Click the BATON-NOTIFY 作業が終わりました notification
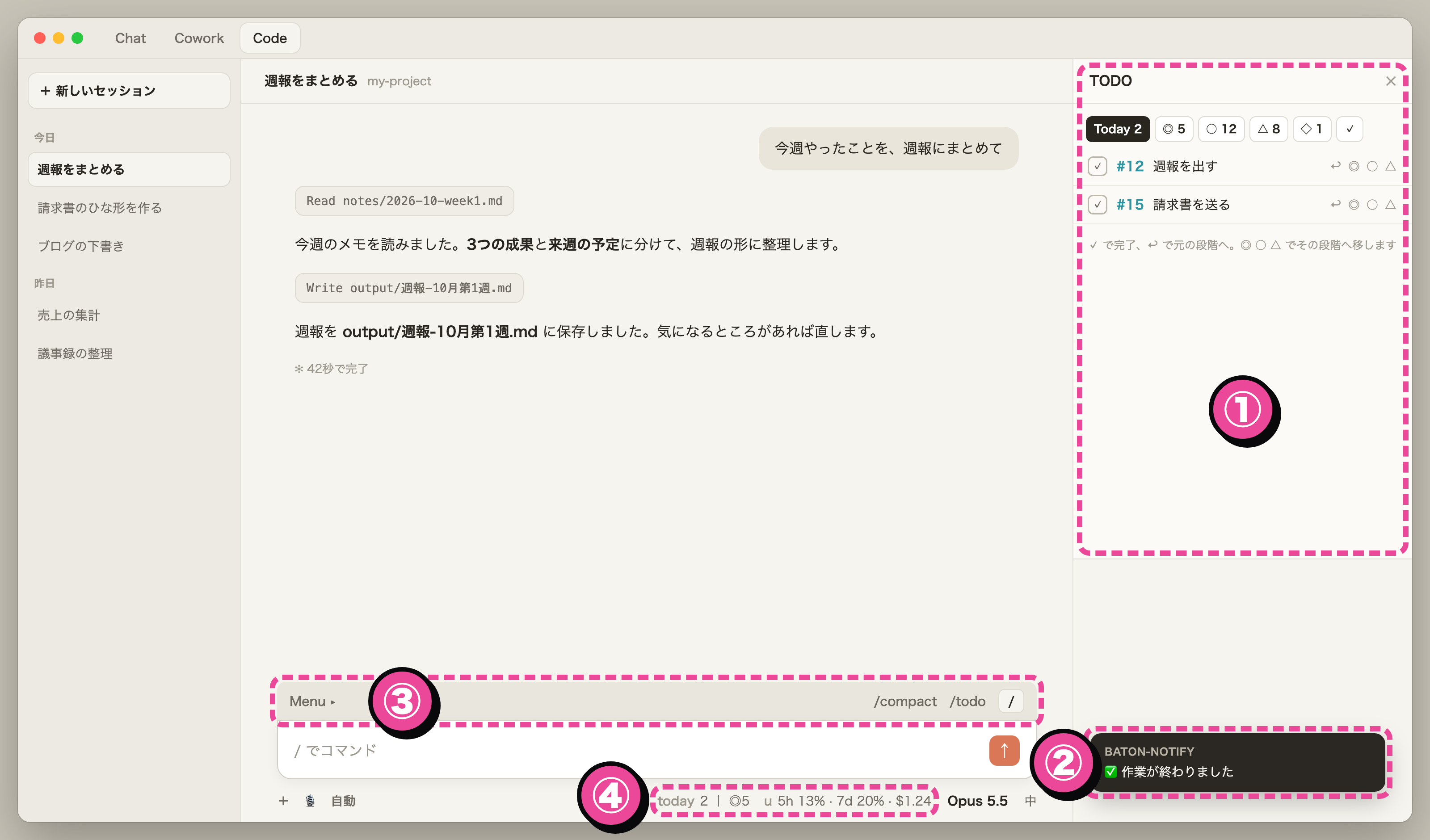The height and width of the screenshot is (840, 1430). pyautogui.click(x=1237, y=762)
